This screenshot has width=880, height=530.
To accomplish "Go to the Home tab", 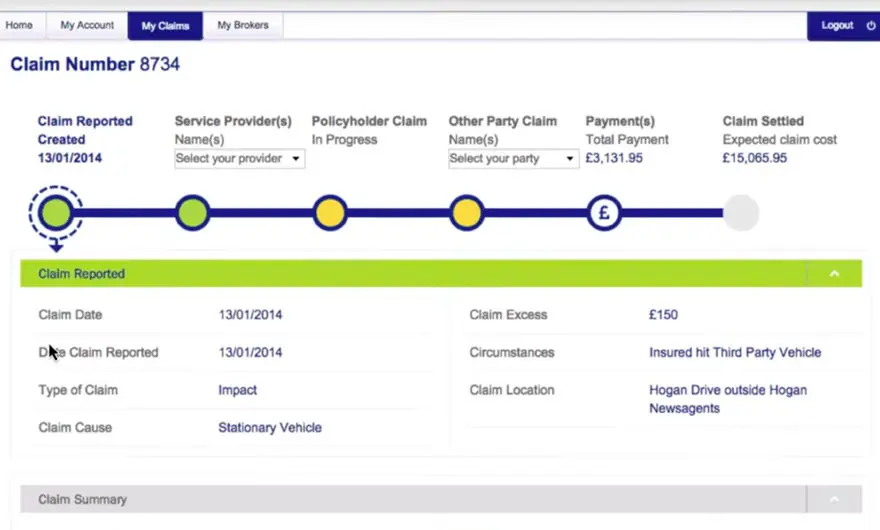I will [19, 25].
